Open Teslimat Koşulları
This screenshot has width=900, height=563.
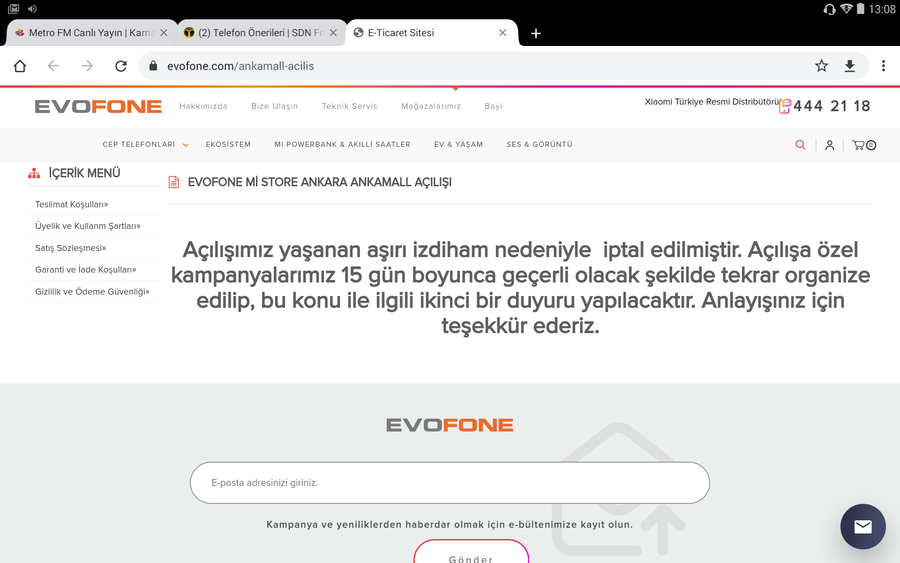coord(71,204)
